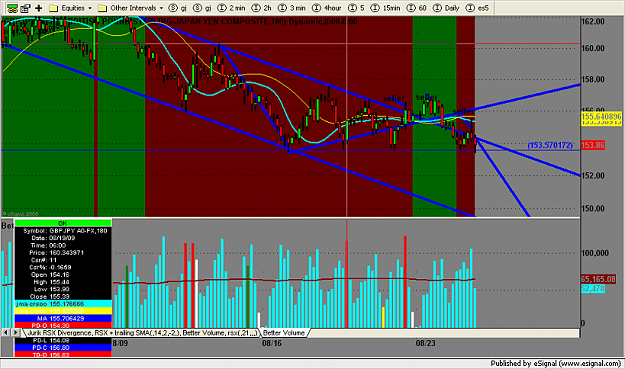Image resolution: width=625 pixels, height=369 pixels.
Task: Click the red 153.86 last price label
Action: 593,145
